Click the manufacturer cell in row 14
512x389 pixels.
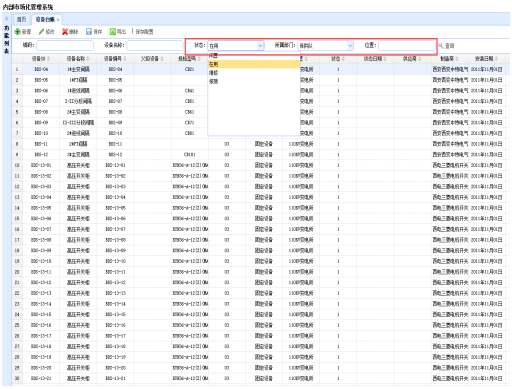click(x=450, y=208)
